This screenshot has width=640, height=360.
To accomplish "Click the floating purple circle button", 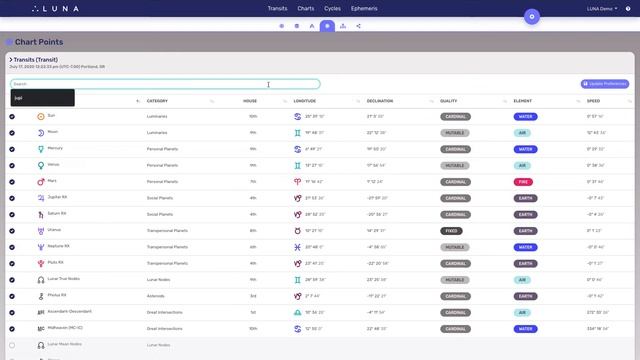I will (x=532, y=17).
